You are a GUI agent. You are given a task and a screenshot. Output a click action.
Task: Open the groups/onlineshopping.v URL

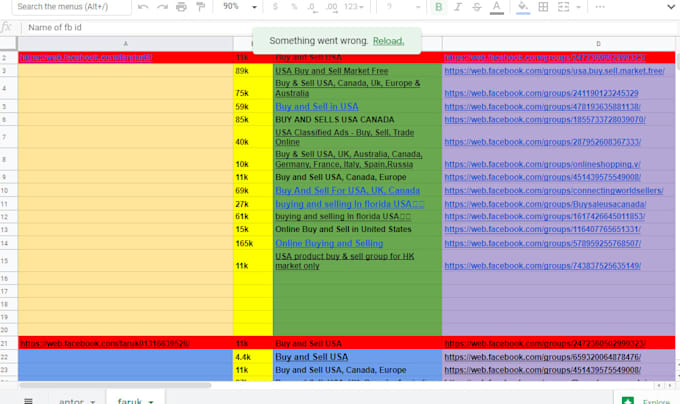(x=542, y=164)
